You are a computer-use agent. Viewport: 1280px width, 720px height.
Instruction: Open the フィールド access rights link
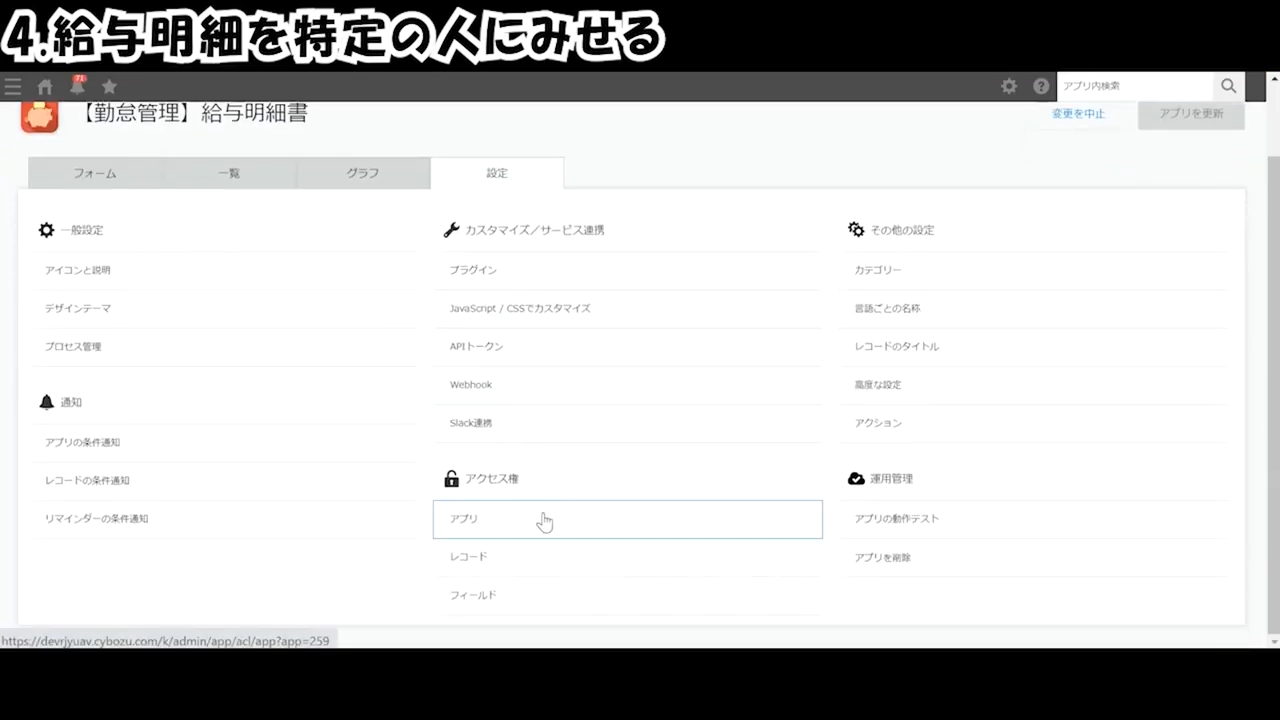473,596
